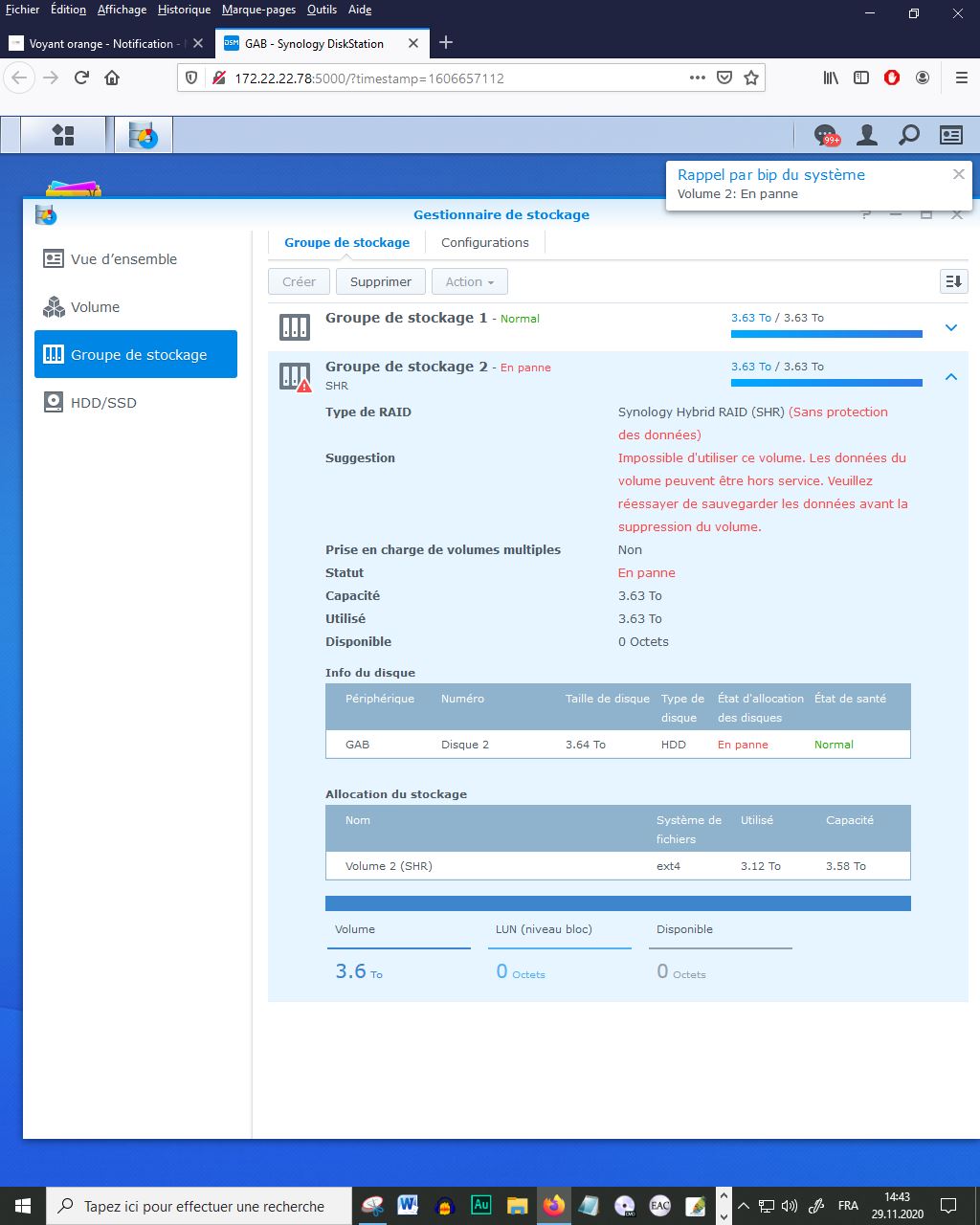Expand Groupe de stockage 1 details
This screenshot has height=1225, width=980.
click(951, 327)
